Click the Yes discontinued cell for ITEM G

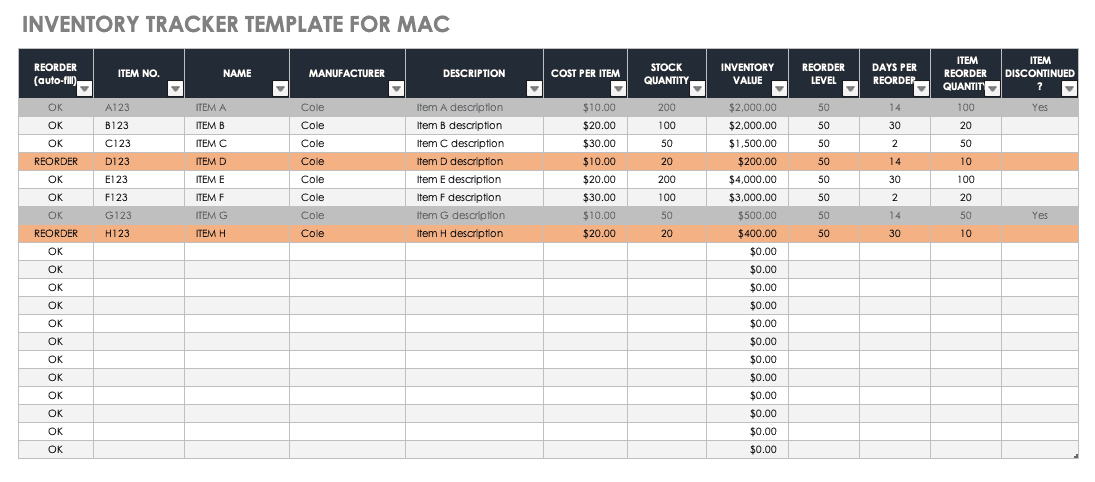[1040, 215]
